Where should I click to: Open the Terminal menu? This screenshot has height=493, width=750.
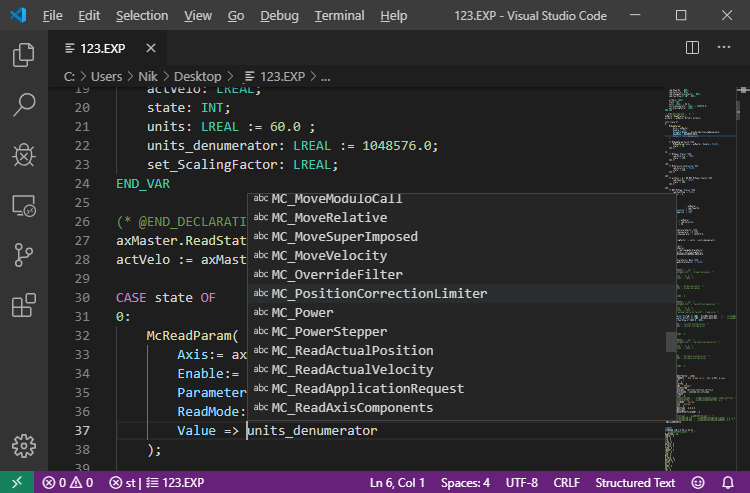pos(339,16)
